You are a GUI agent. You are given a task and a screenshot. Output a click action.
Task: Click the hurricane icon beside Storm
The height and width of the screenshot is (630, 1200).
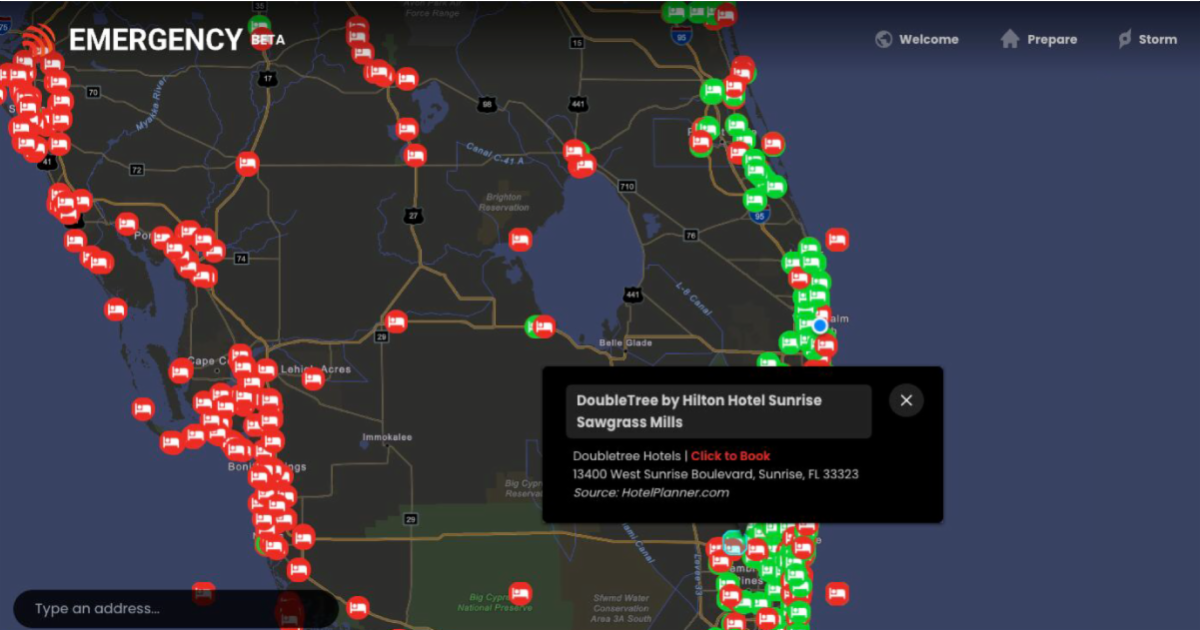click(1125, 40)
